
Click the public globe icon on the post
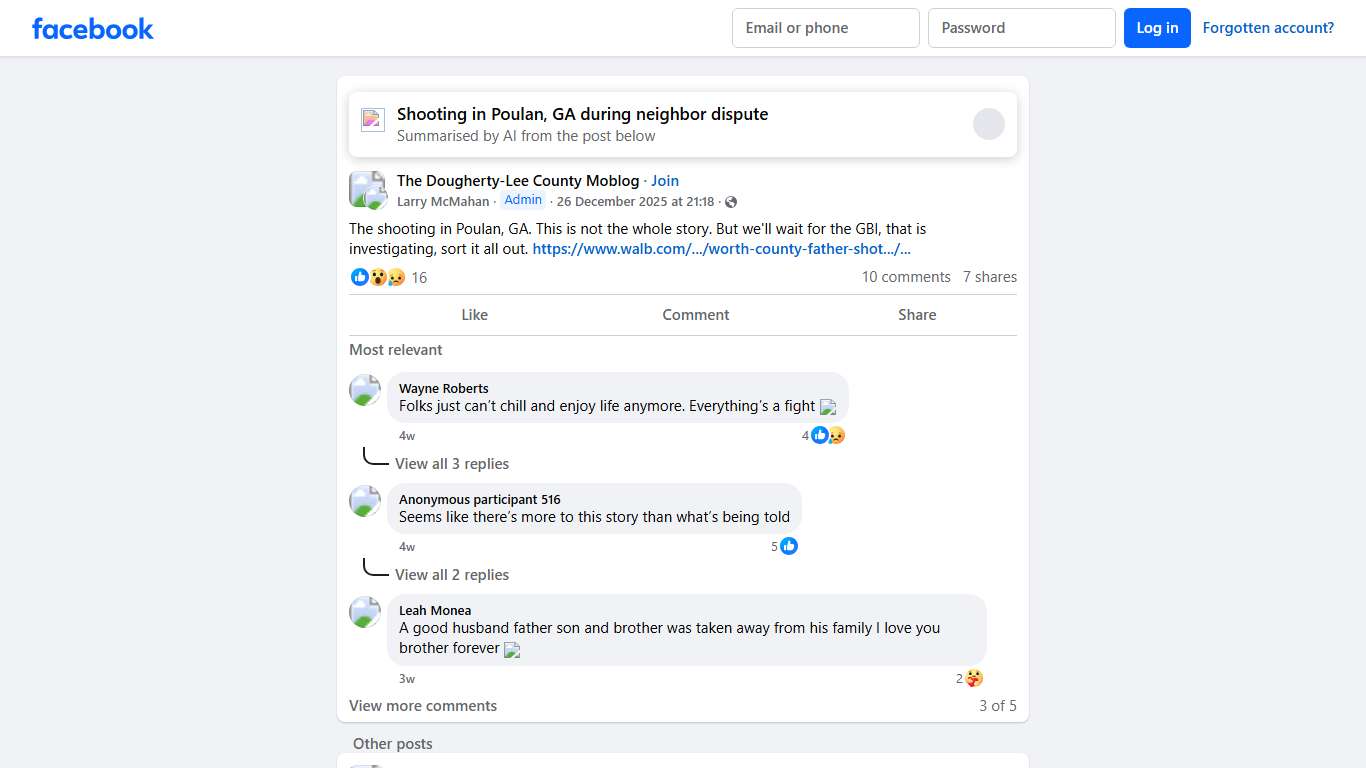tap(731, 202)
